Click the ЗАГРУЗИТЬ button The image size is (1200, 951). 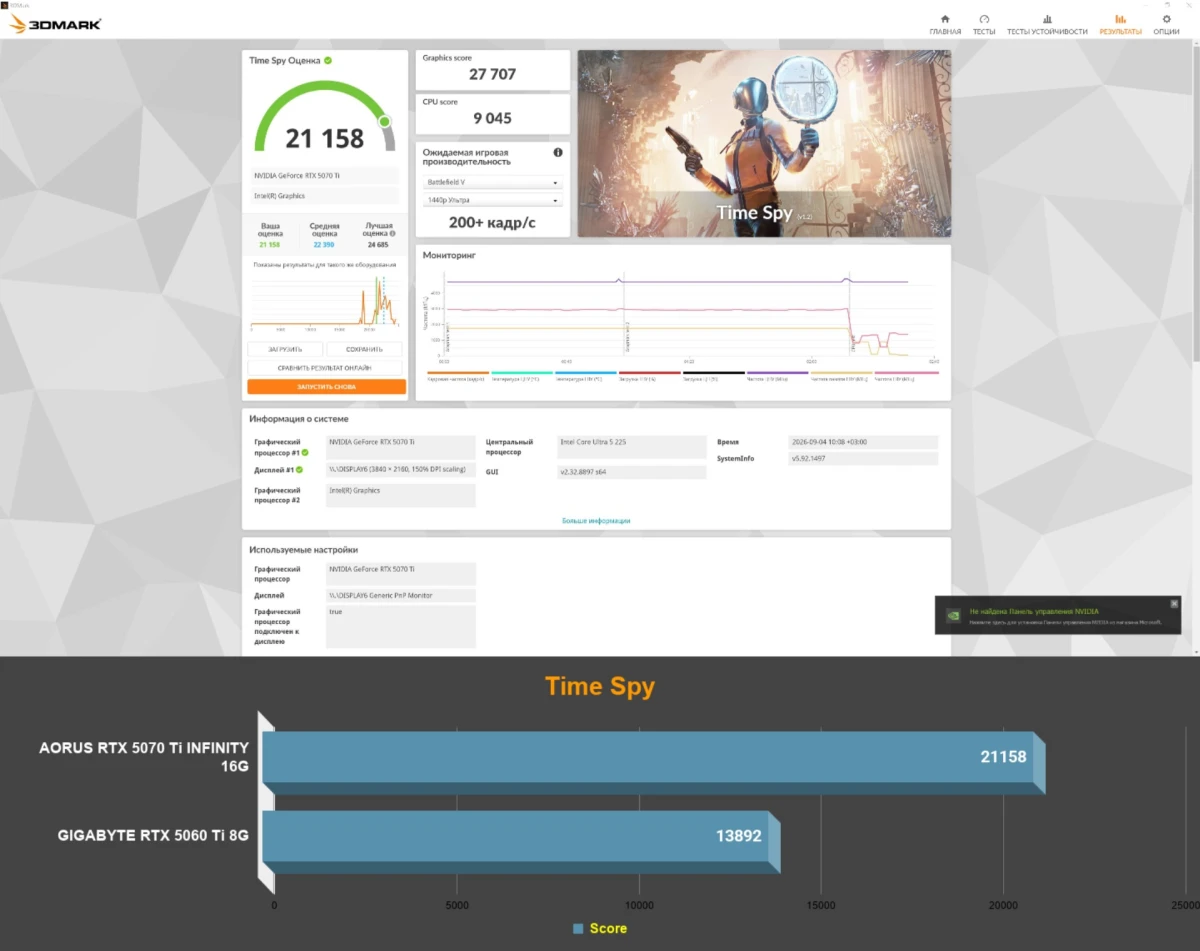coord(285,349)
